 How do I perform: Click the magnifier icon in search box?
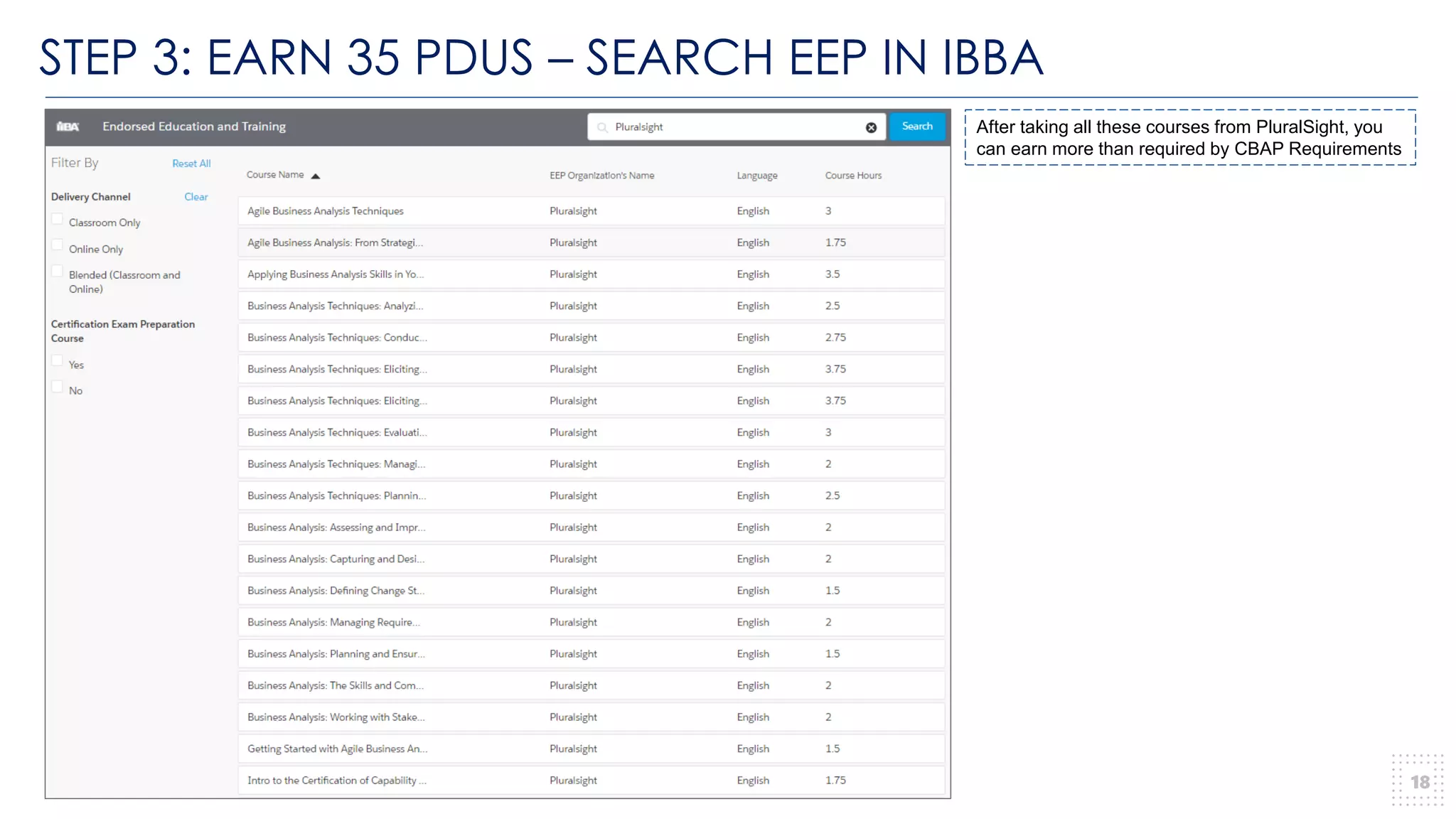(x=603, y=127)
